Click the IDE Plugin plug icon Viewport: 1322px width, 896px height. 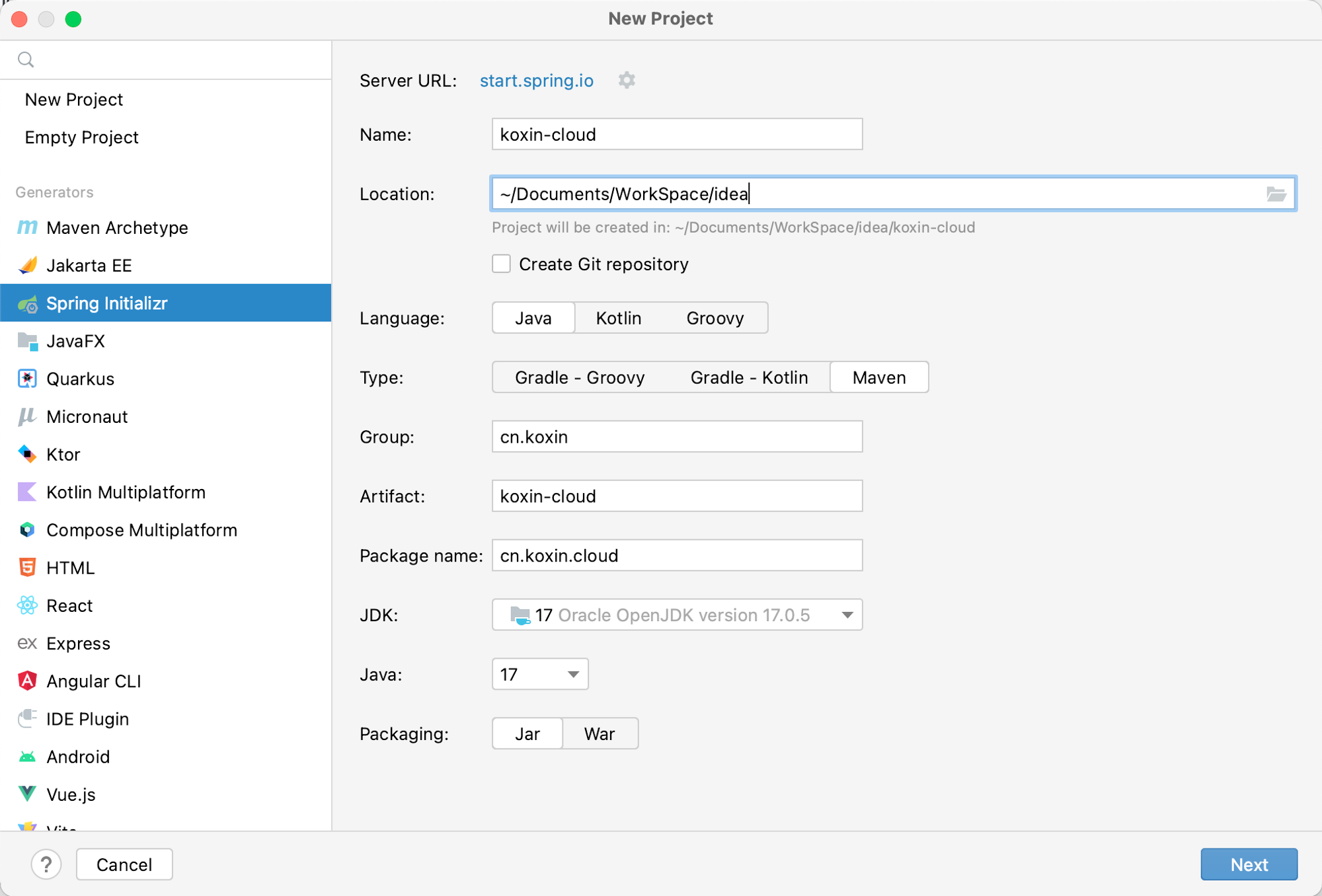27,718
